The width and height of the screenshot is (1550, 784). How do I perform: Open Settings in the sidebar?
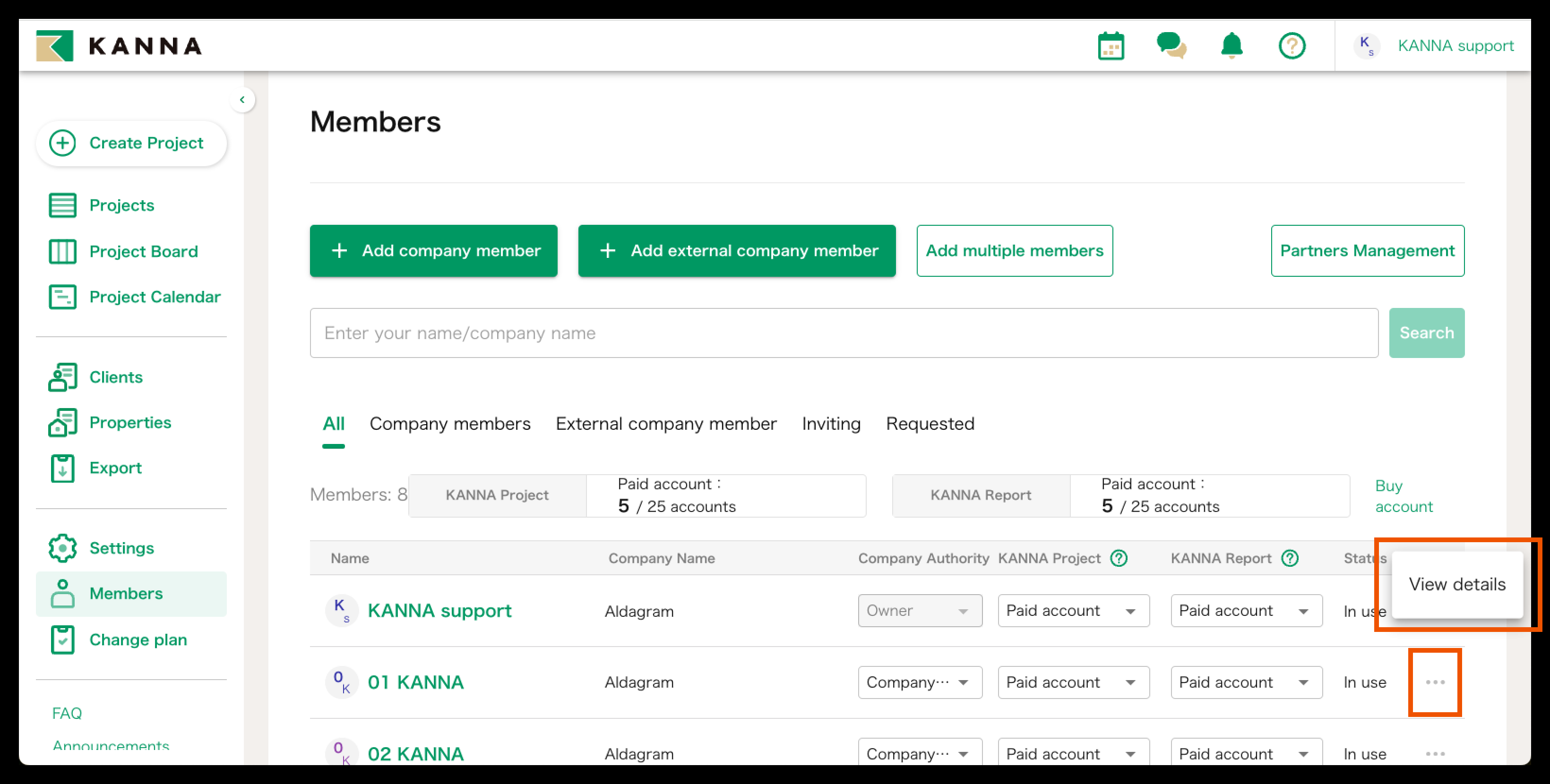tap(121, 548)
